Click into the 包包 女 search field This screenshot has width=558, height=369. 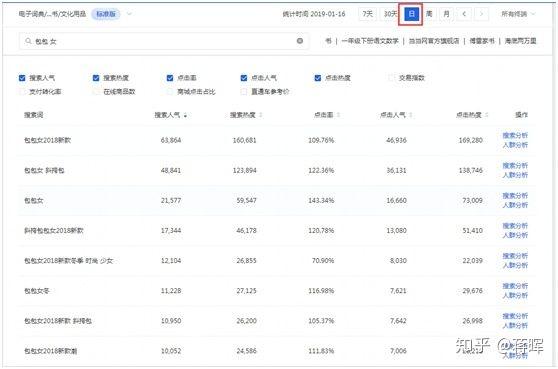[164, 41]
